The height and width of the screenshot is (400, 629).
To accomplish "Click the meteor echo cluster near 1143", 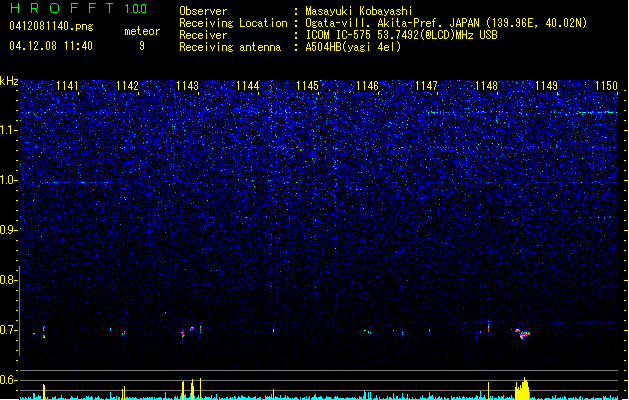I will (191, 331).
